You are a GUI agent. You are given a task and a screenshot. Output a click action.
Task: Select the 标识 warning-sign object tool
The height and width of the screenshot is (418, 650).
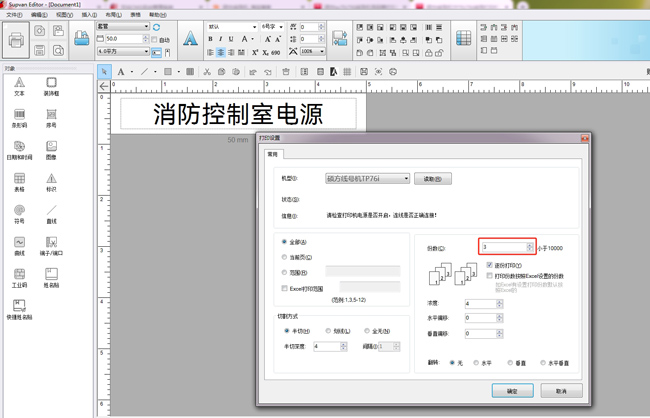click(x=51, y=182)
